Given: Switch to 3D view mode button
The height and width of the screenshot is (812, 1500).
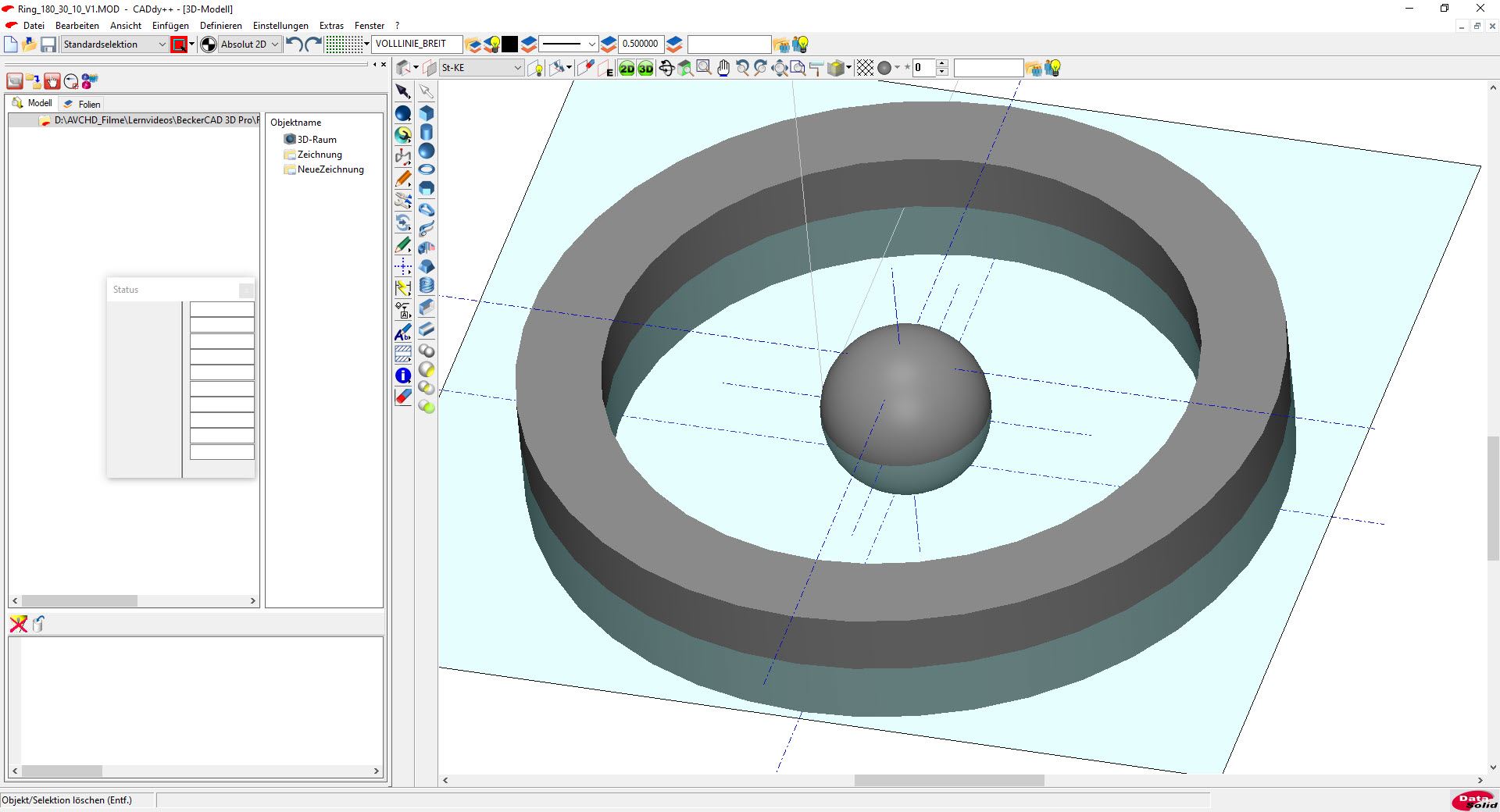Looking at the screenshot, I should (645, 69).
